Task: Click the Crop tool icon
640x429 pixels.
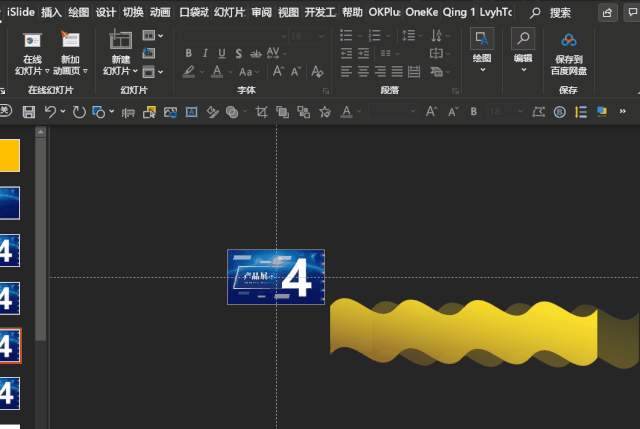Action: click(x=261, y=112)
